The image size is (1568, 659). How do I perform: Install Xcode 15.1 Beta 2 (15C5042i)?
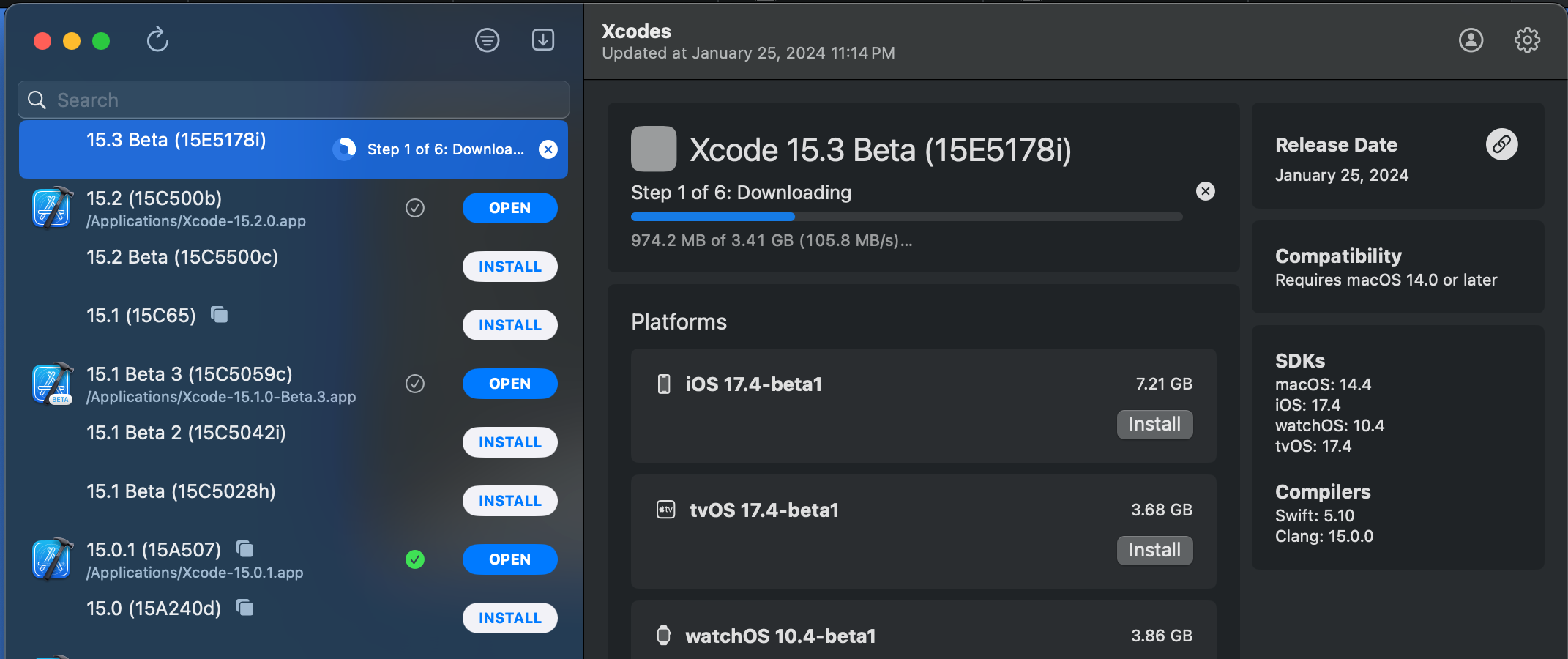pyautogui.click(x=510, y=442)
